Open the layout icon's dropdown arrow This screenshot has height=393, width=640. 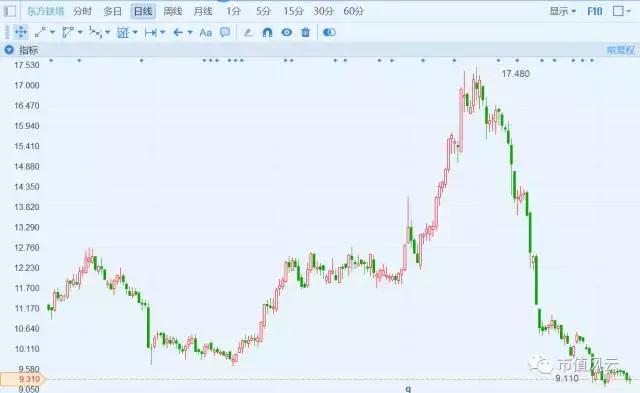629,11
